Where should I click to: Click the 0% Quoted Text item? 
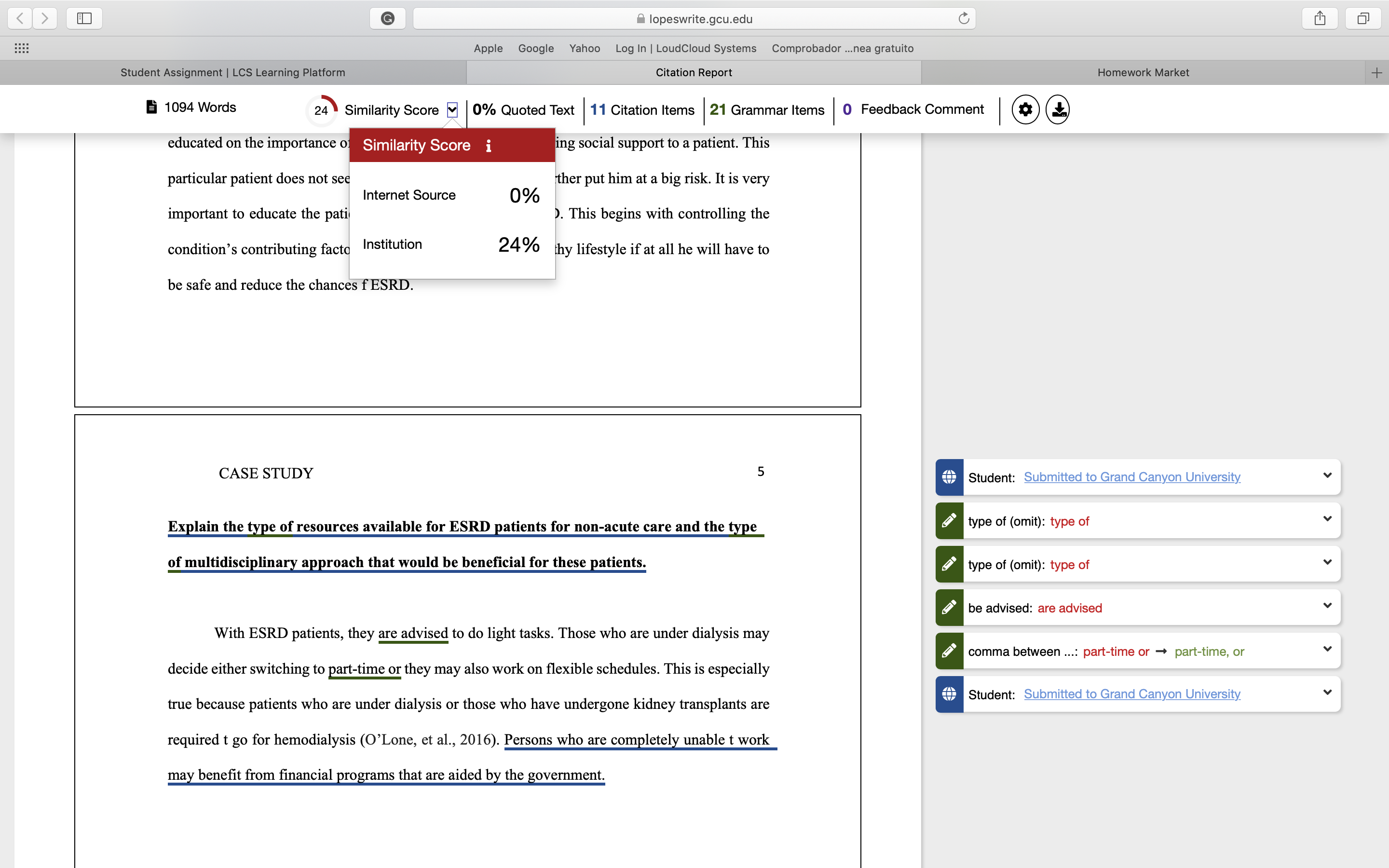tap(523, 109)
